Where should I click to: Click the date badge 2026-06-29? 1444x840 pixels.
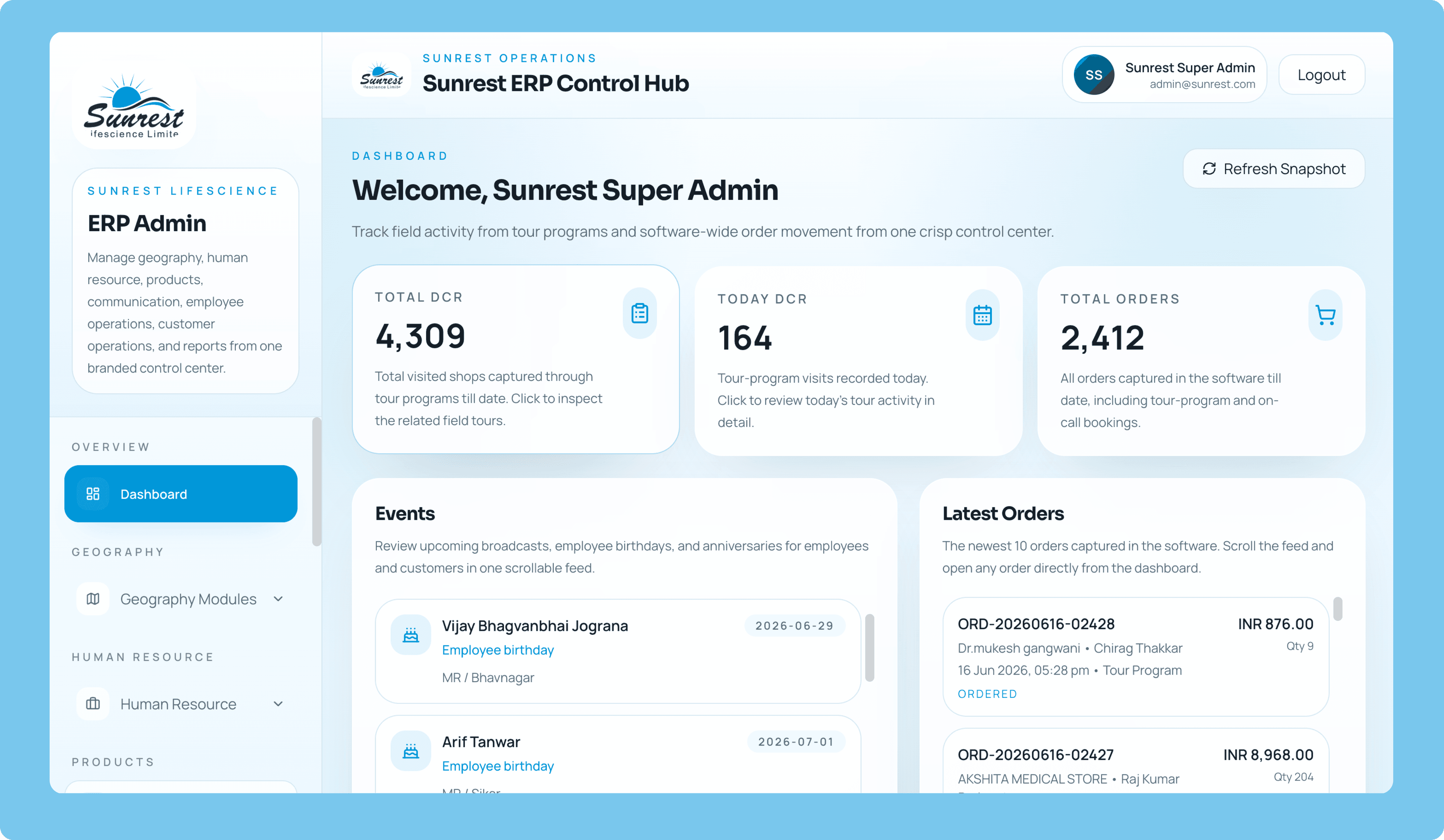pos(794,625)
